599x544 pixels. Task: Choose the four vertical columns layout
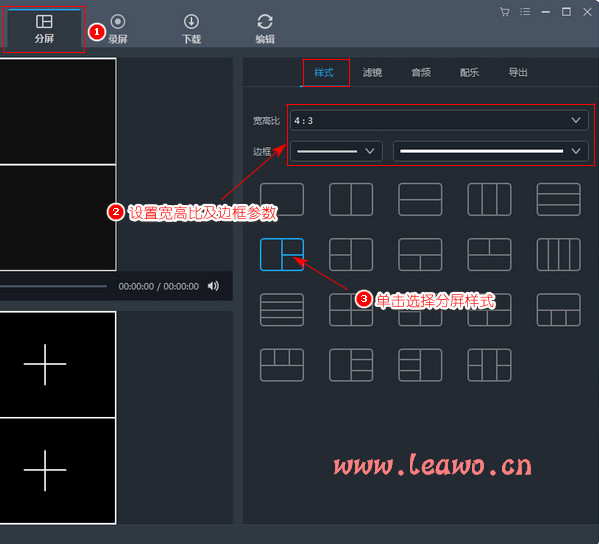(x=559, y=254)
